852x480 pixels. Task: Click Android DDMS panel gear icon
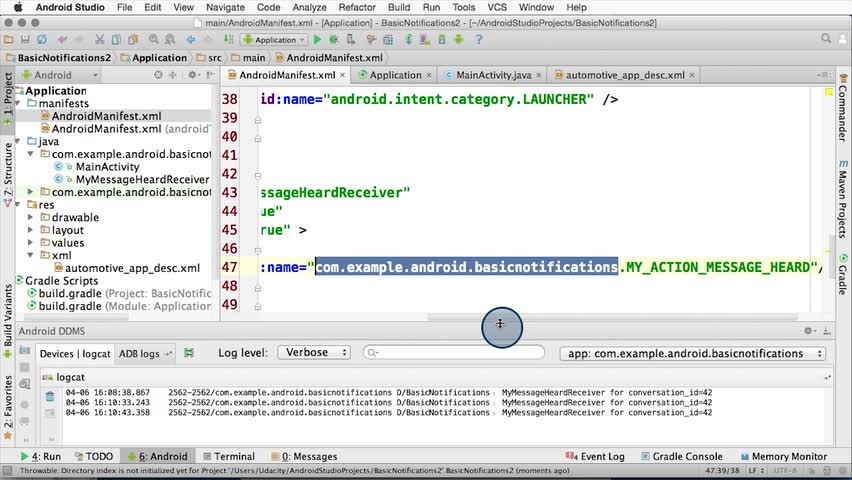pos(808,331)
